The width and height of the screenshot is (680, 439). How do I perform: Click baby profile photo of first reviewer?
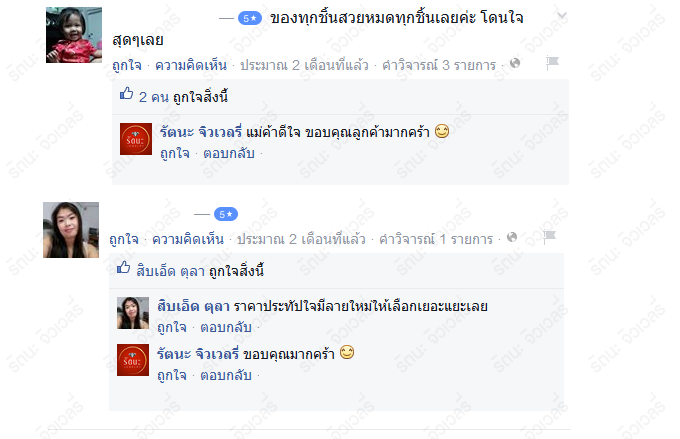coord(74,35)
